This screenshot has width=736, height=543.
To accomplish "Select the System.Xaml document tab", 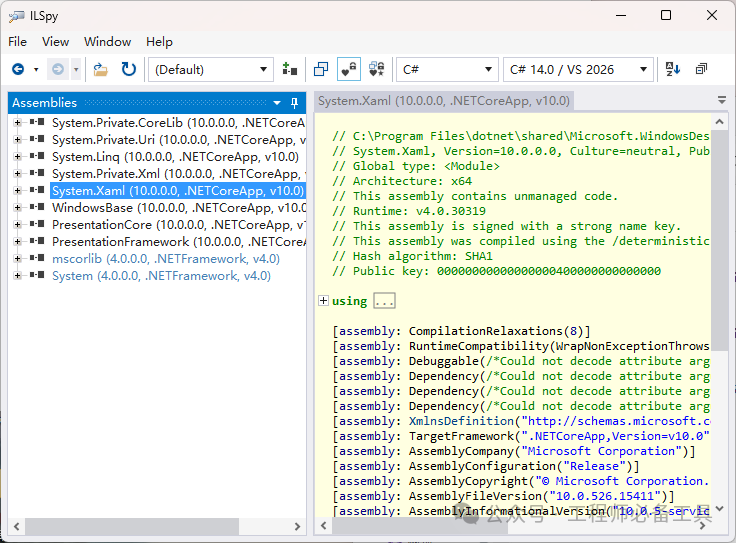I will coord(443,101).
